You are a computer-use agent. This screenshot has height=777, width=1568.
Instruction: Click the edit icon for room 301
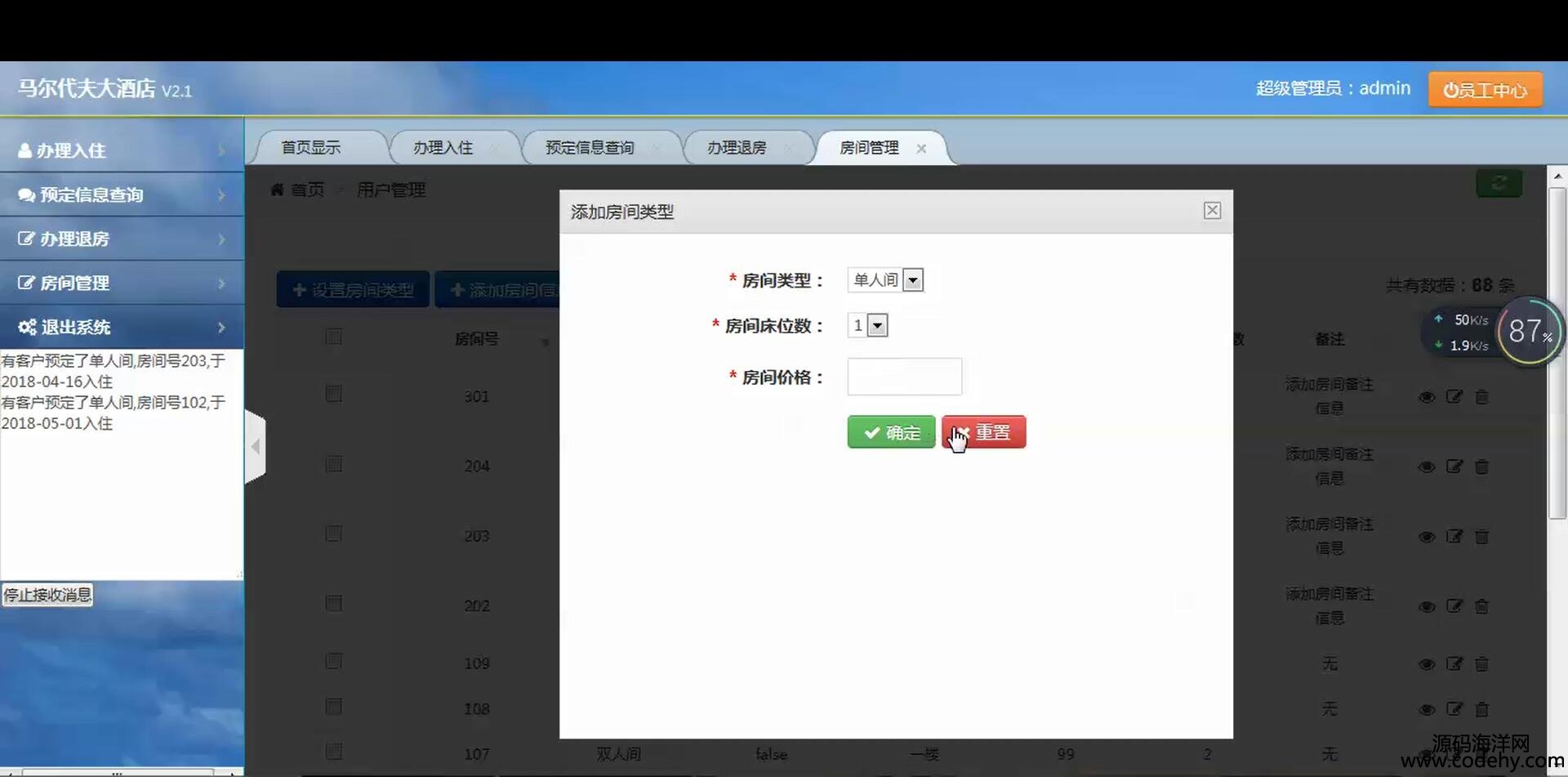click(1454, 396)
